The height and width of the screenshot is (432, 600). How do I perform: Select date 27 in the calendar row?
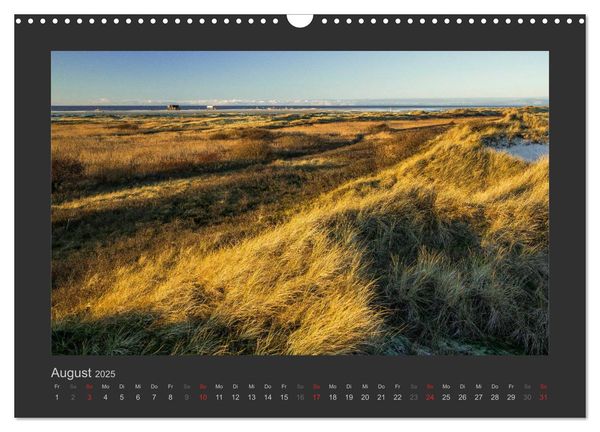click(479, 397)
